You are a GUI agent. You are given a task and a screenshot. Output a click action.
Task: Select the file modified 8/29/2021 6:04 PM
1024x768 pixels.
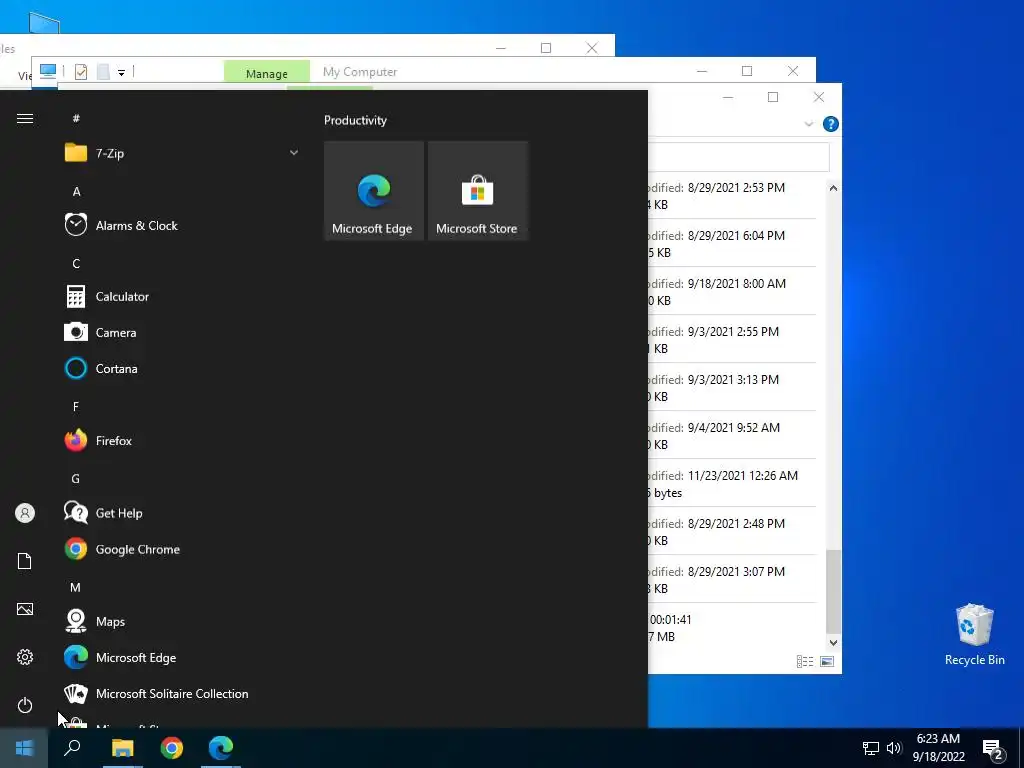pyautogui.click(x=731, y=244)
